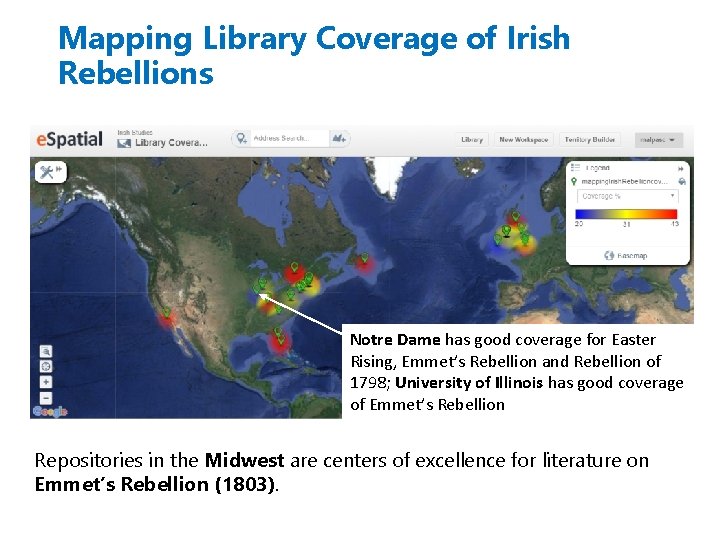This screenshot has width=720, height=540.
Task: Click the Basemap button in the legend
Action: tap(626, 255)
